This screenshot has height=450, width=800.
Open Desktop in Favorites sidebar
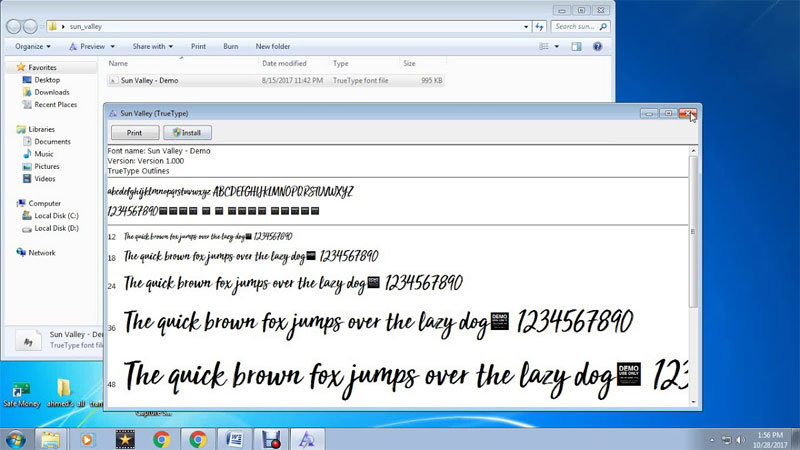47,80
